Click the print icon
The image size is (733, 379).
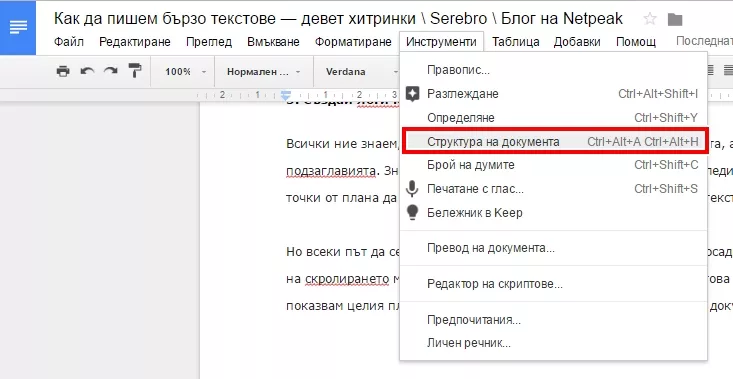click(x=63, y=72)
